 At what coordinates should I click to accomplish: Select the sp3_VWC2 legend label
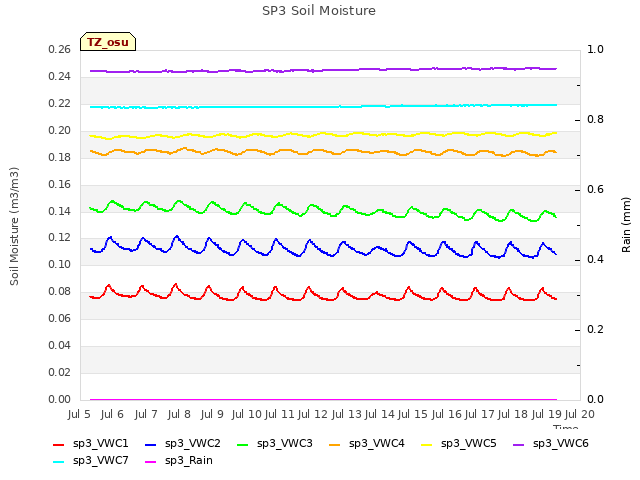click(x=193, y=443)
